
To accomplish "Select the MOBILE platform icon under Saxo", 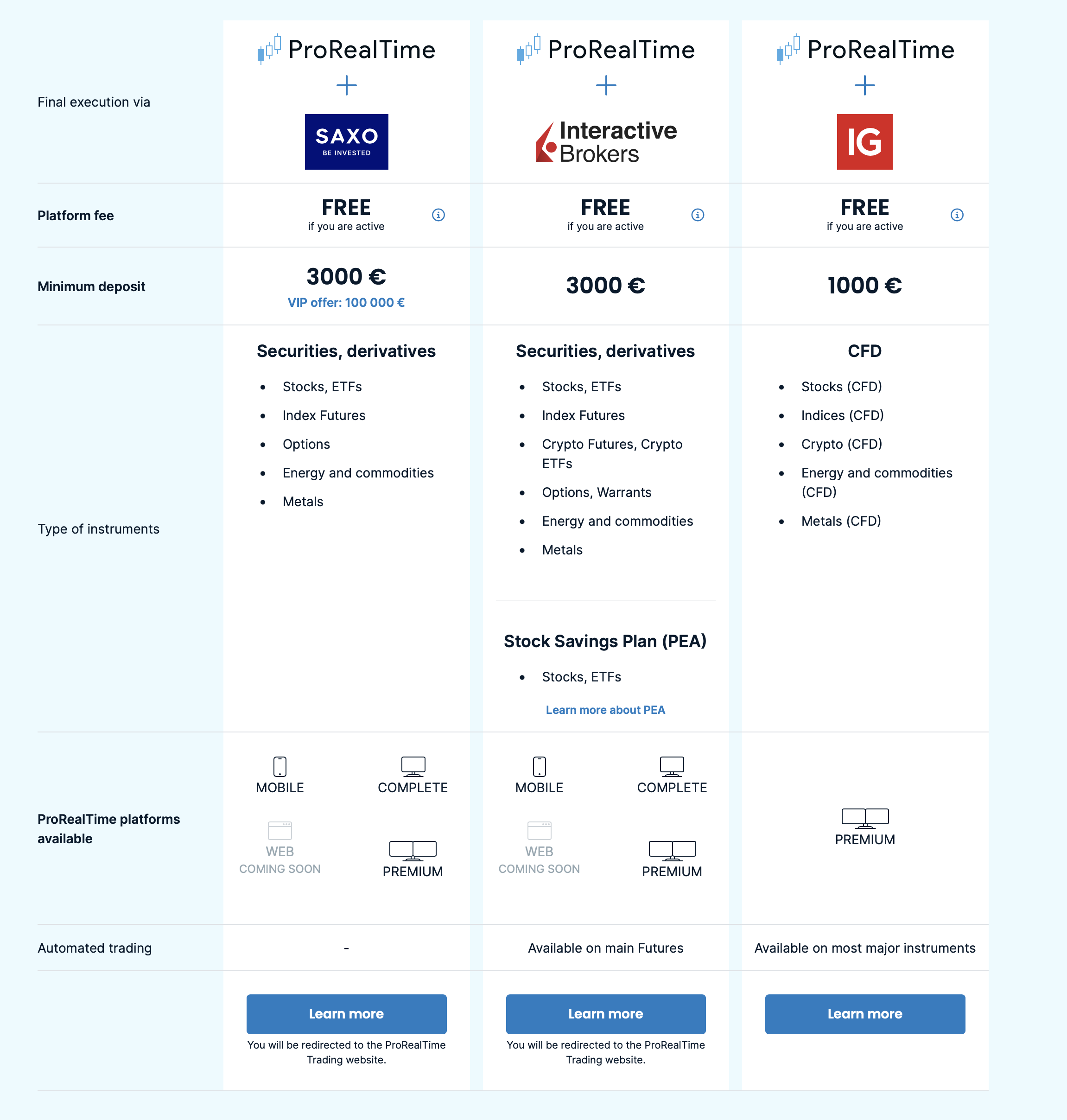I will pyautogui.click(x=279, y=767).
